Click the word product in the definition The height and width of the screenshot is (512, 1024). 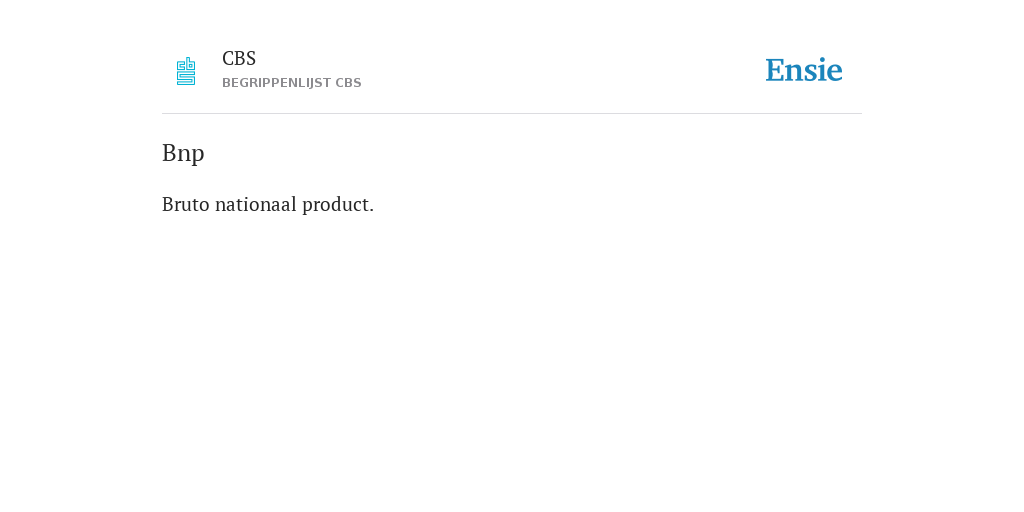coord(336,205)
